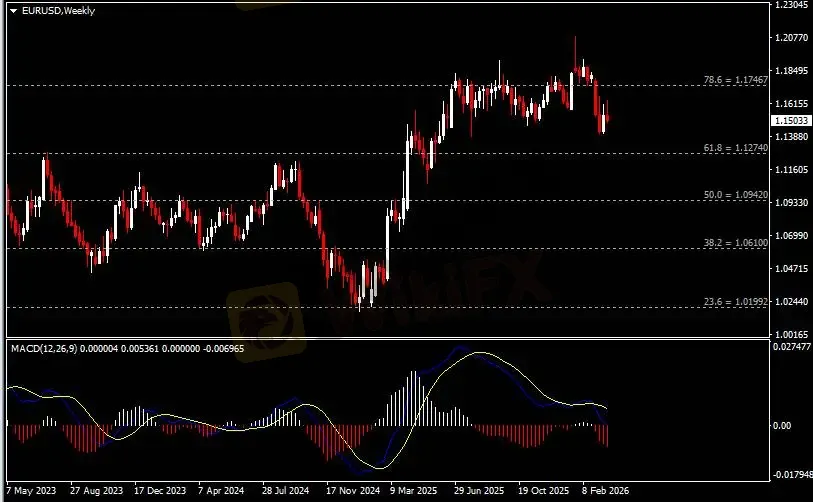Select the 78.6 = 1.17467 Fibonacci label

point(736,80)
